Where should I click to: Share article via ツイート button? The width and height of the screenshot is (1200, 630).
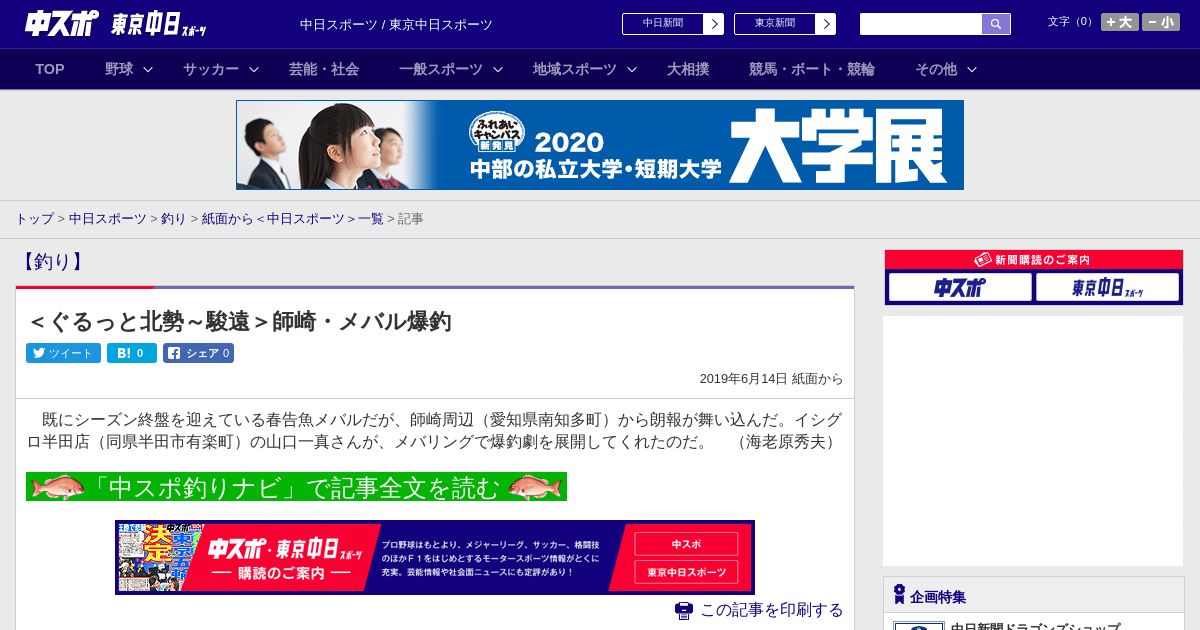point(63,353)
